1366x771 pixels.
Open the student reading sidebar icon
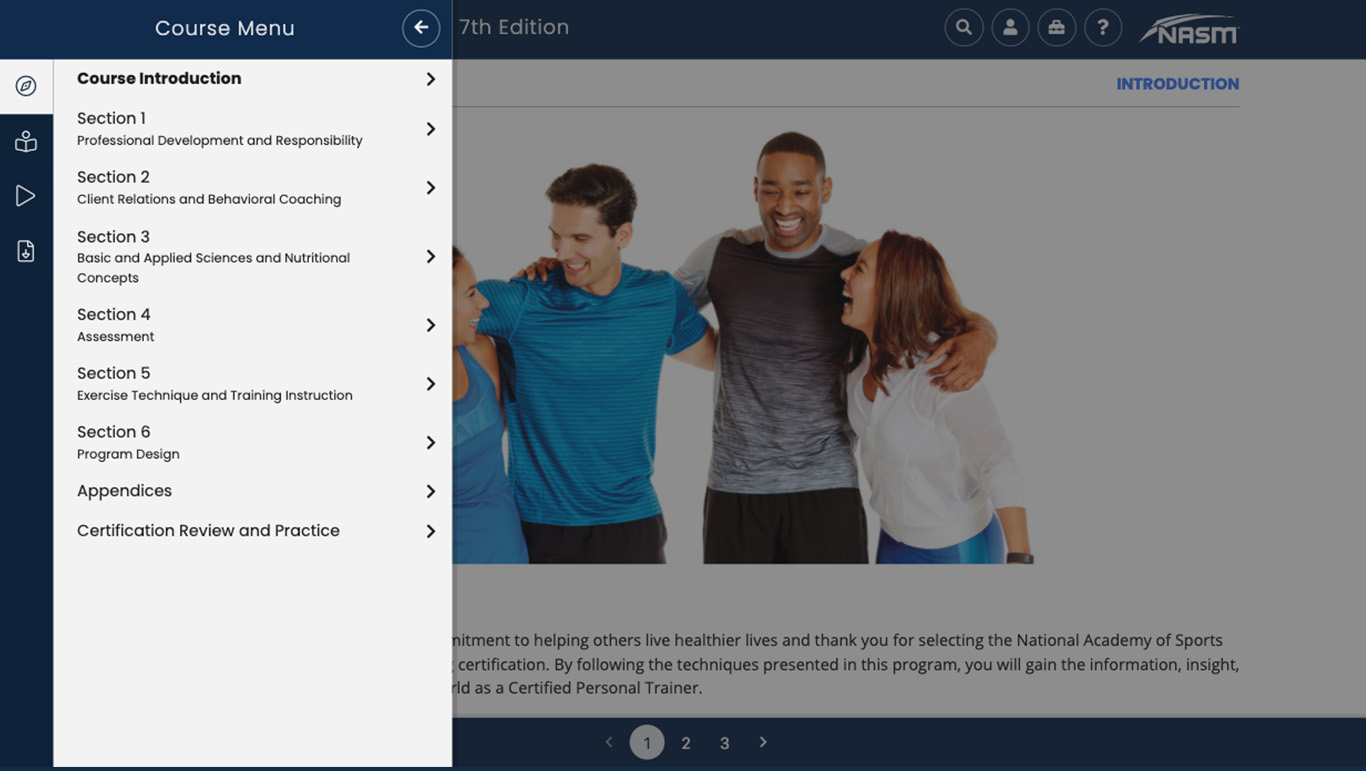tap(26, 141)
